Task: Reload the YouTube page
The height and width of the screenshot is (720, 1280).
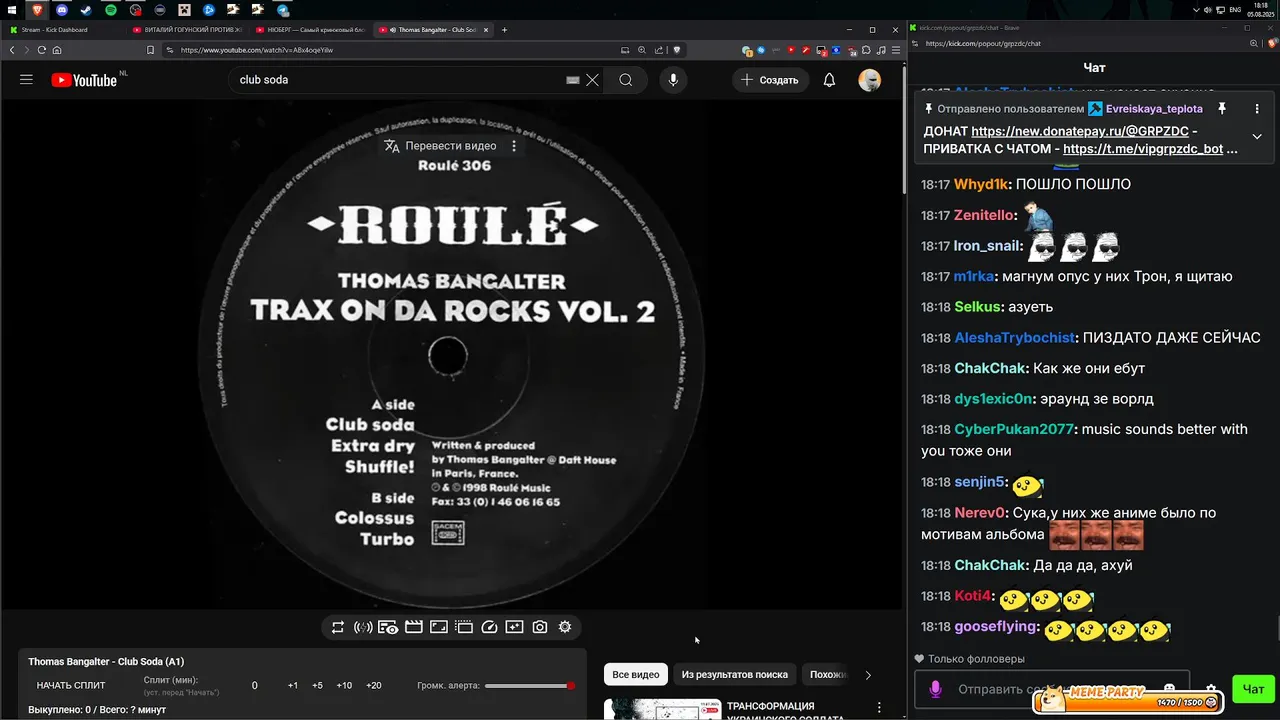Action: point(41,50)
